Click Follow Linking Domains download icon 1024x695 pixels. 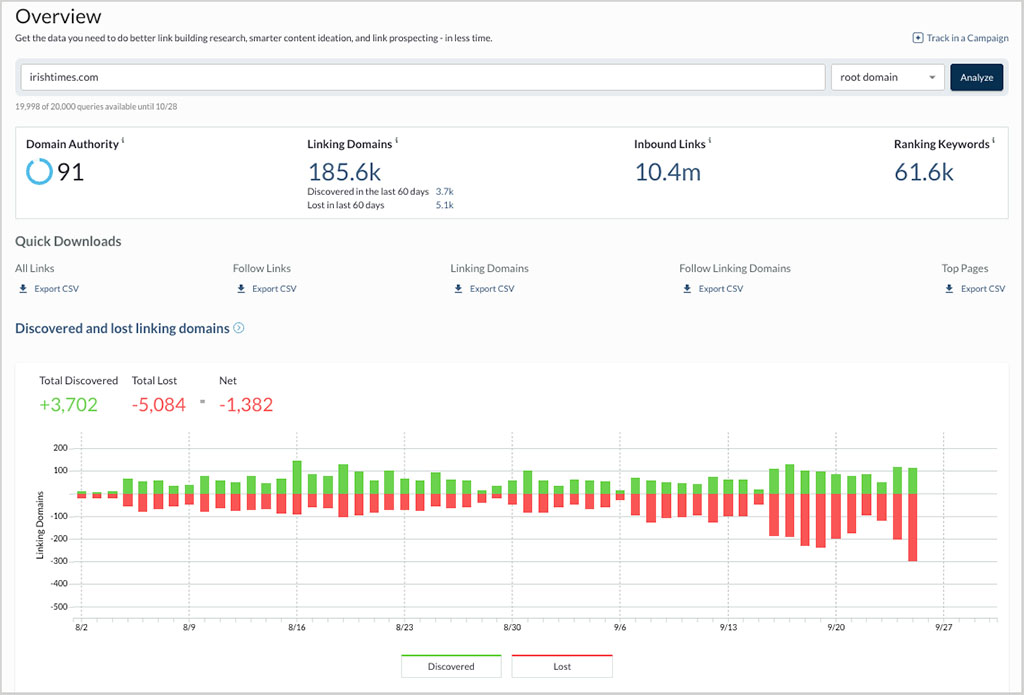tap(687, 288)
